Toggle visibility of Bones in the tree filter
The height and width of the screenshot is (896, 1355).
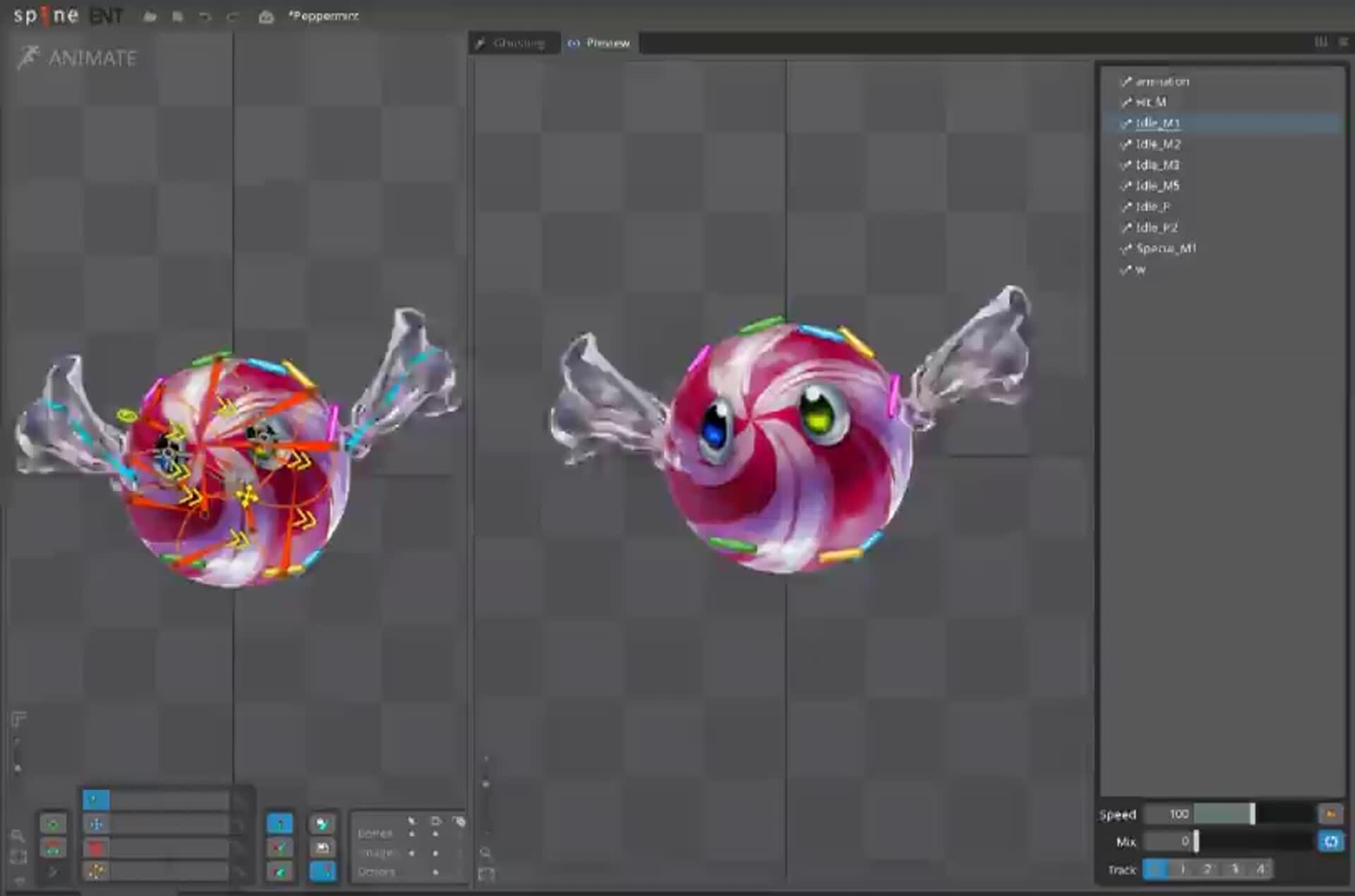[436, 834]
